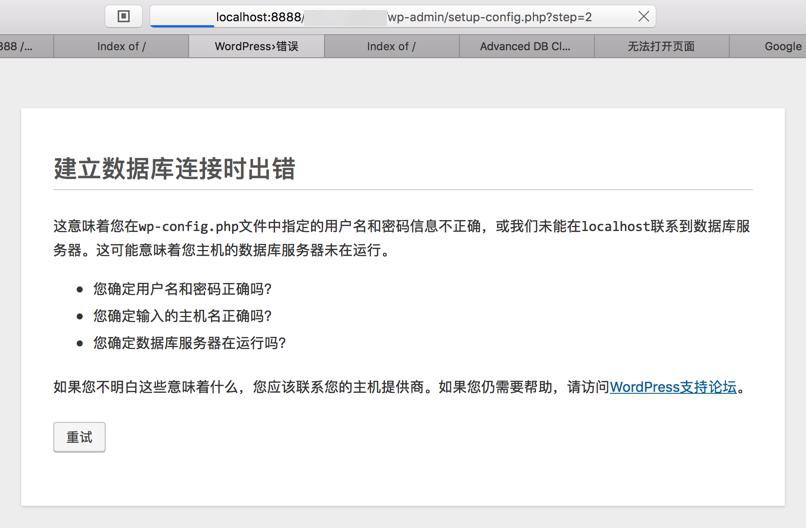The image size is (806, 528).
Task: Click the heading '建立数据库连接时出错'
Action: click(174, 168)
